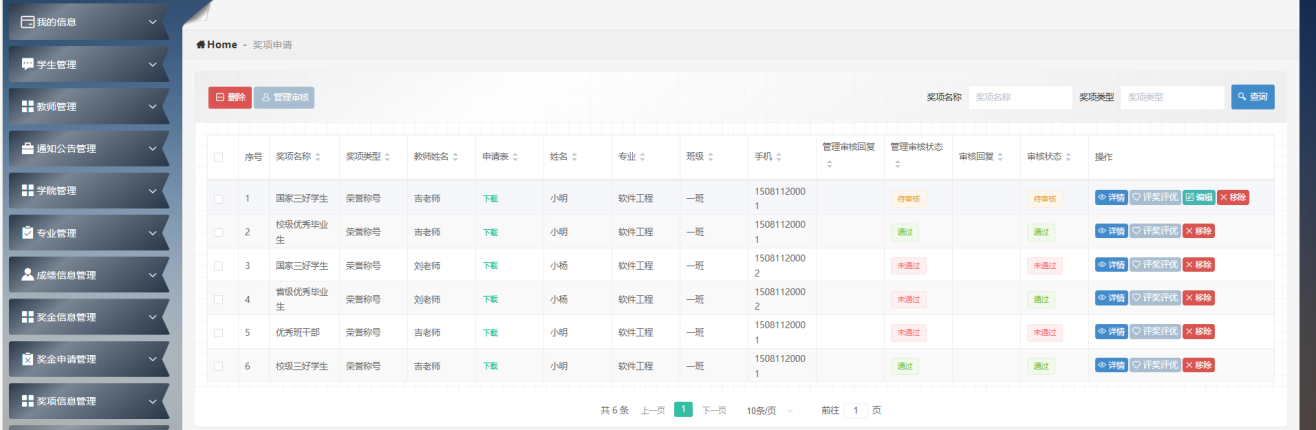
Task: Click 评奖评优 for row 2 校级优秀毕业生
Action: [1155, 231]
